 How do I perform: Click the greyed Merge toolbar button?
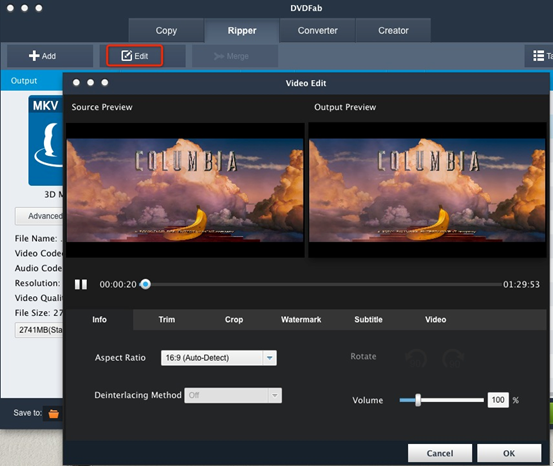(x=235, y=56)
